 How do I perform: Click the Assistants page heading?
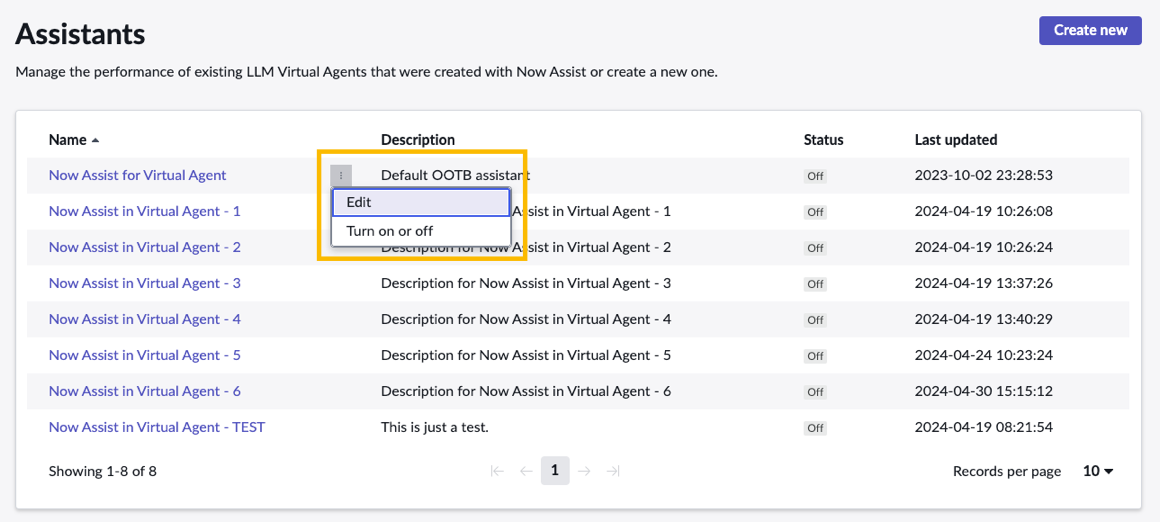(x=80, y=33)
